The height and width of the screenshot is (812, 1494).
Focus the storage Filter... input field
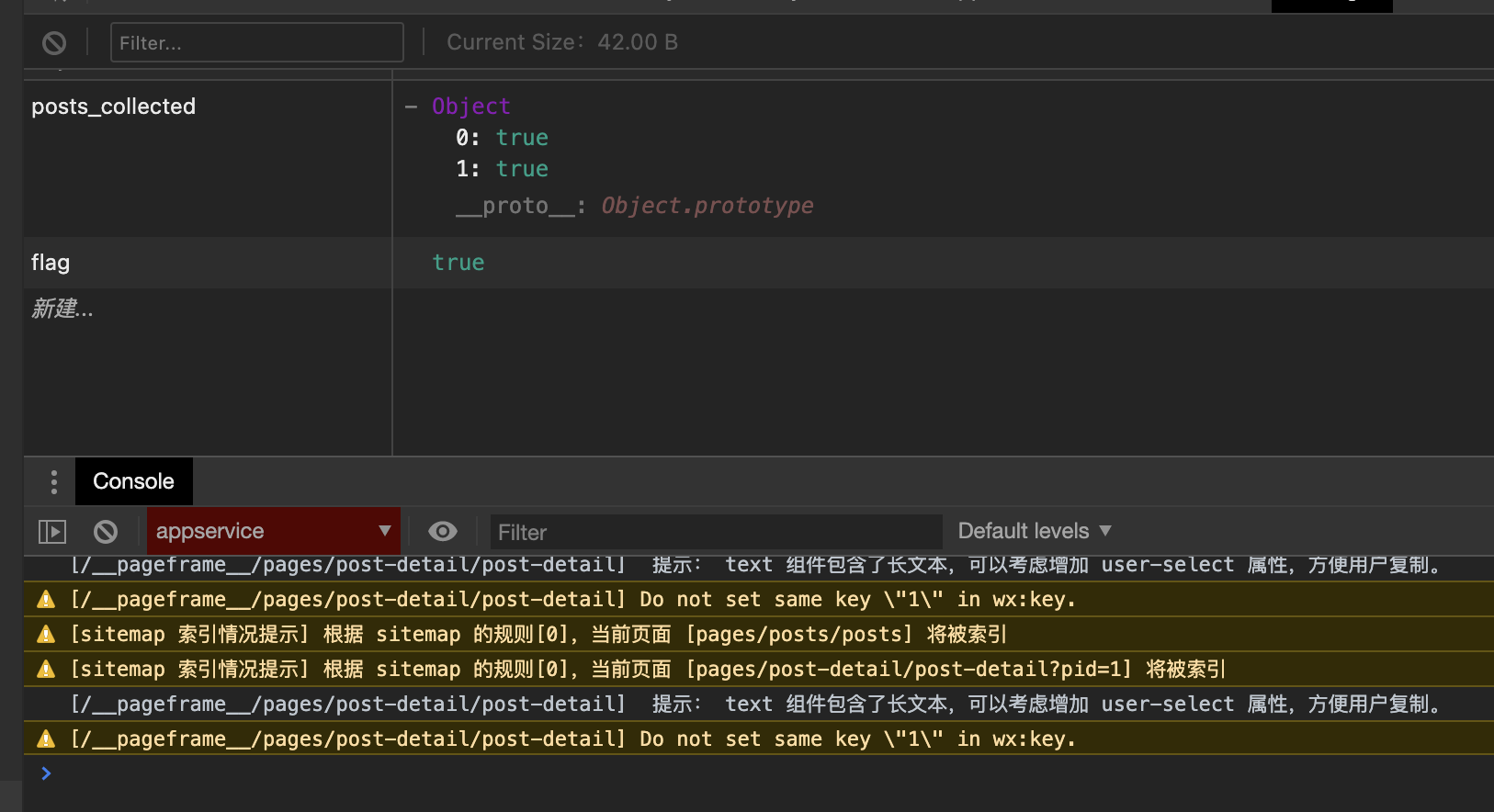257,42
